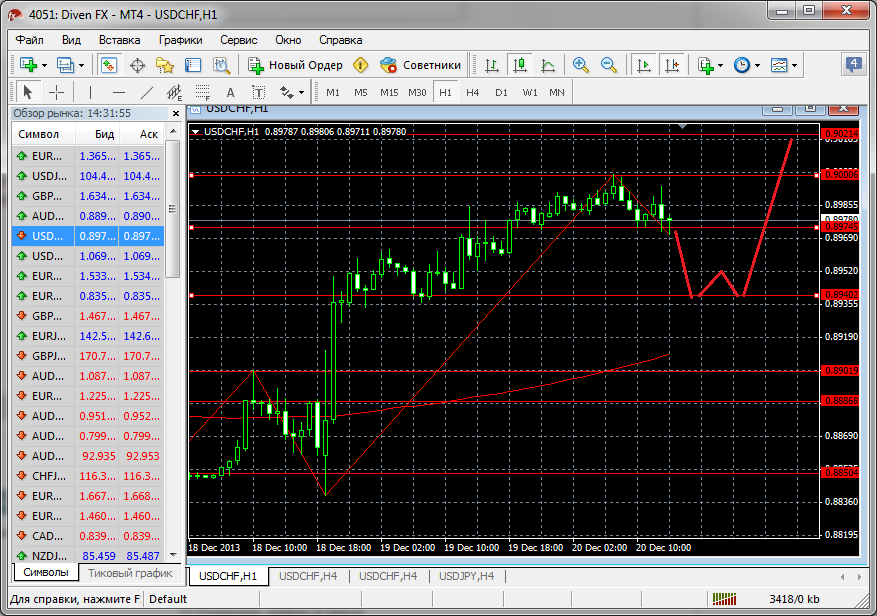The height and width of the screenshot is (616, 877).
Task: Switch chart to Bar Chart type
Action: [x=492, y=65]
